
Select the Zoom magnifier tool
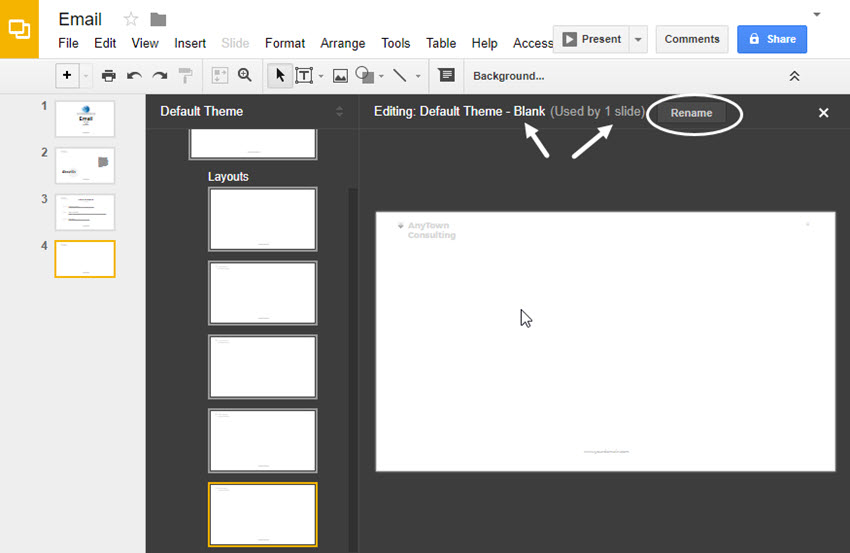click(245, 75)
